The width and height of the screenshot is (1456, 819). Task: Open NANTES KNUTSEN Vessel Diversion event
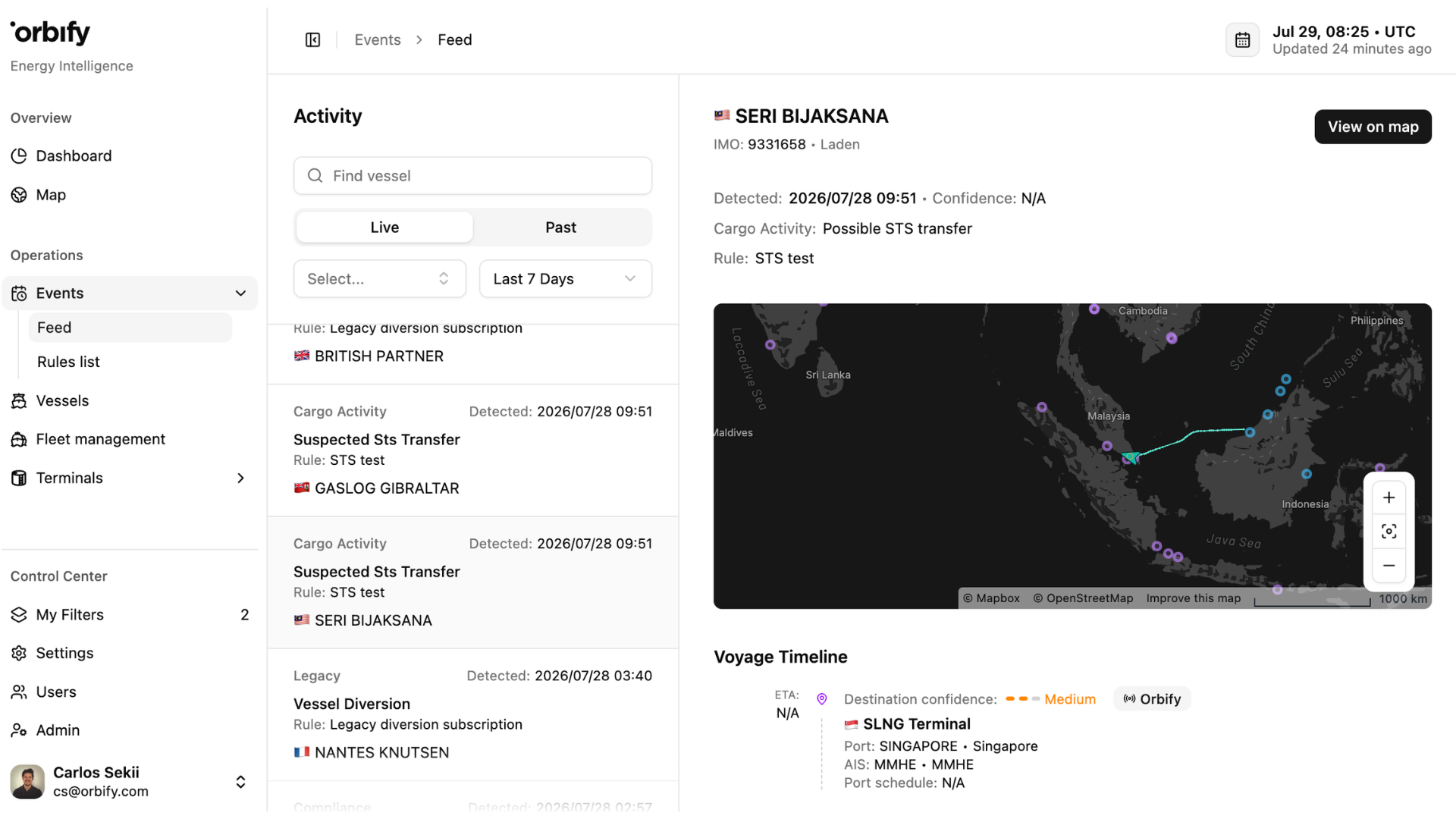tap(472, 714)
